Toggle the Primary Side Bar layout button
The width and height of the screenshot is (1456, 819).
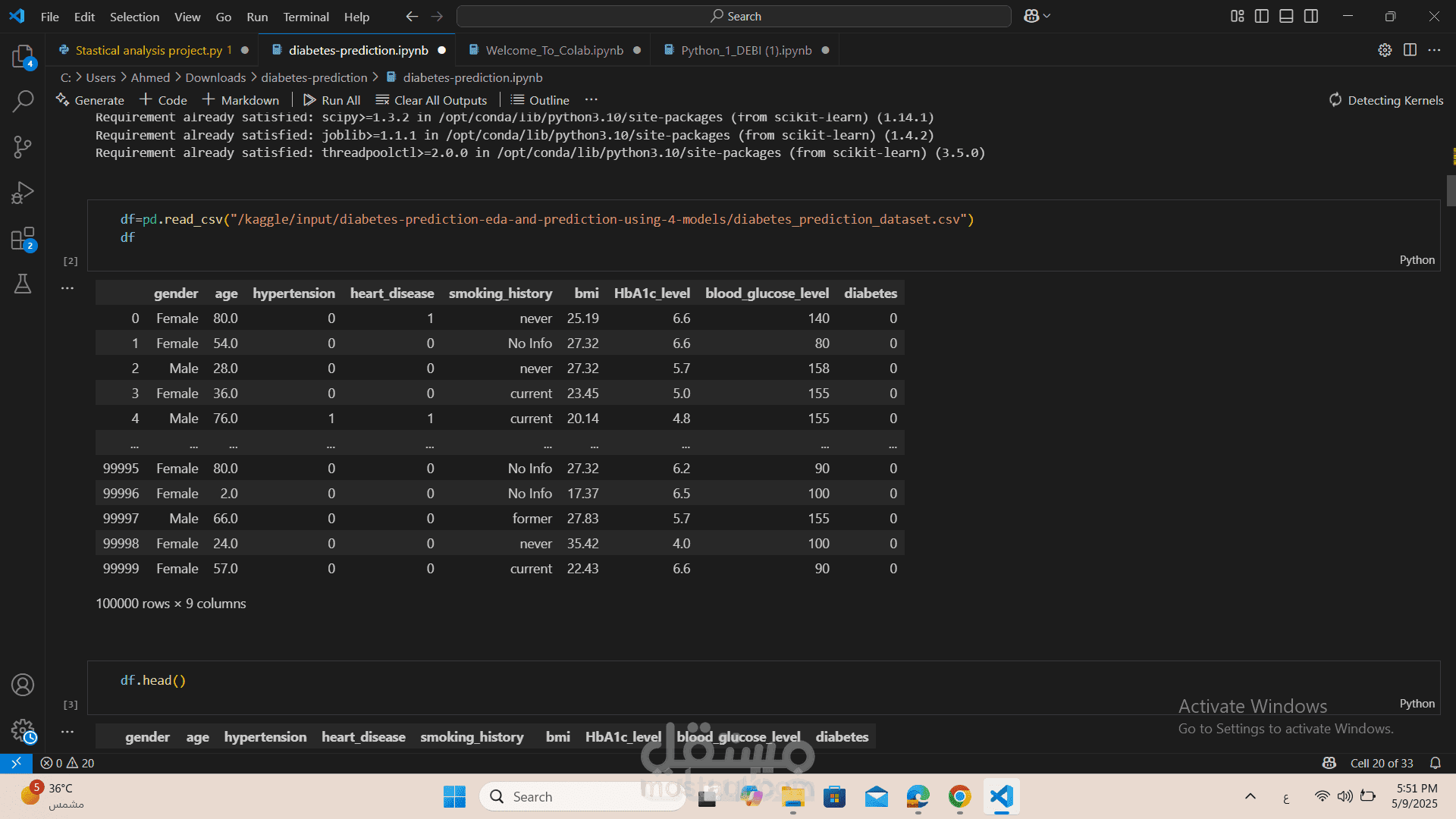(1262, 16)
